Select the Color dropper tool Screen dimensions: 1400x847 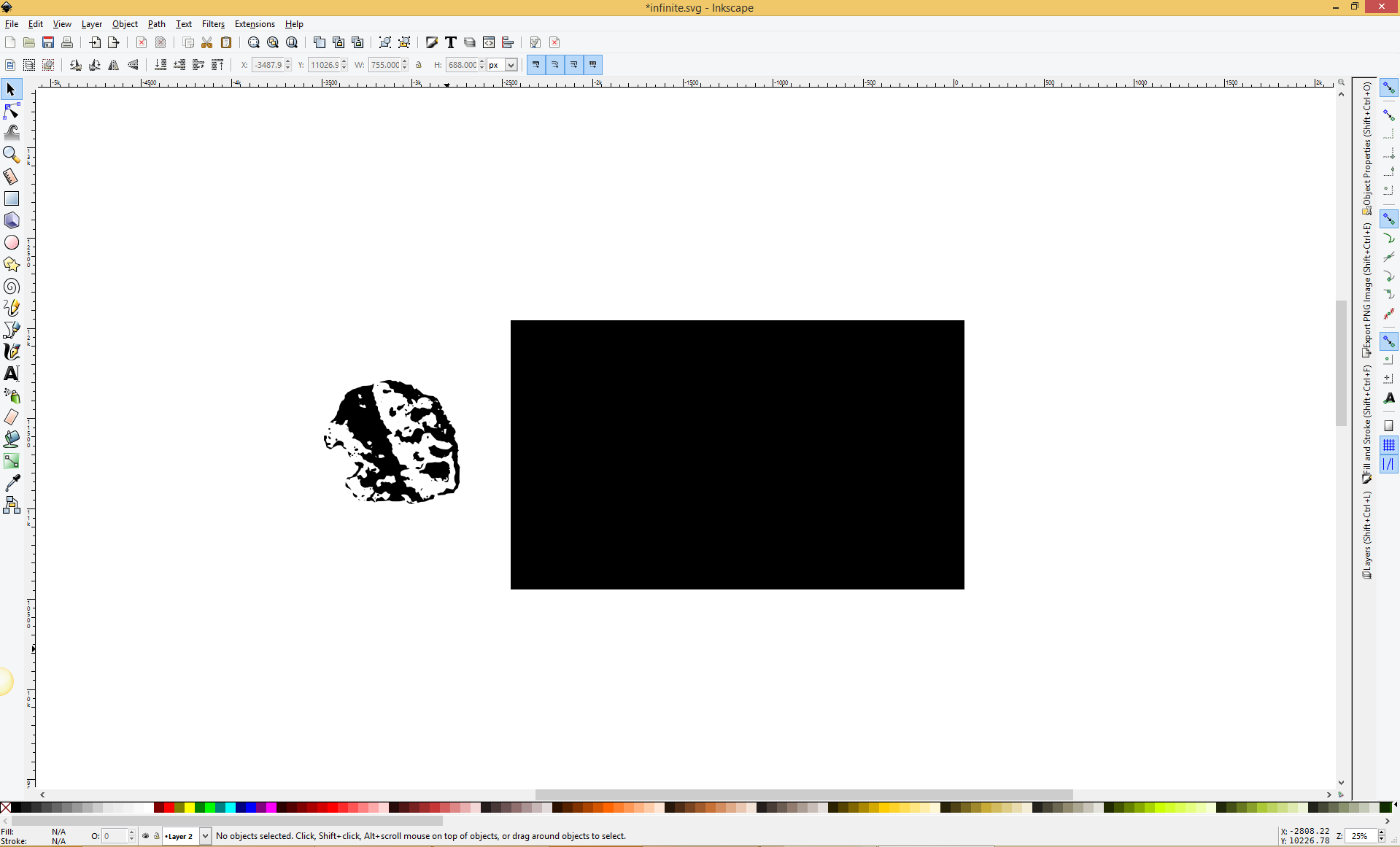coord(12,483)
